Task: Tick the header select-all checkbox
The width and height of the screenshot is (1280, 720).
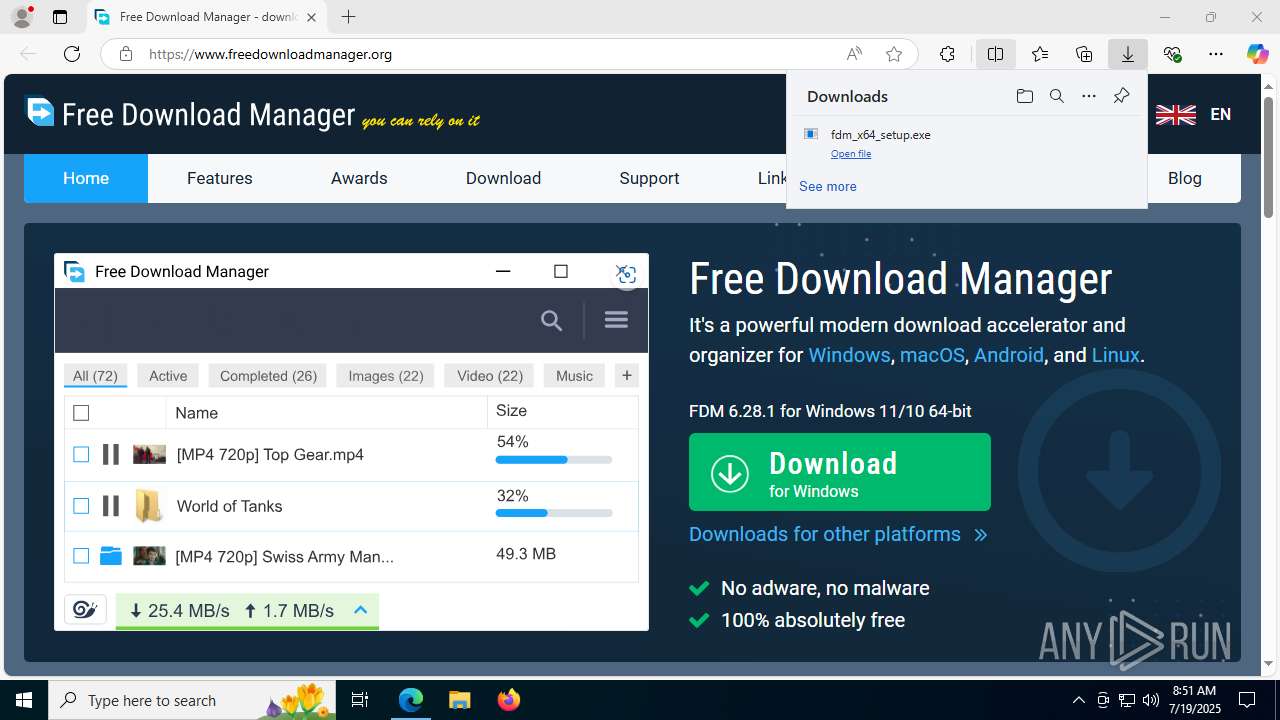Action: [x=81, y=413]
